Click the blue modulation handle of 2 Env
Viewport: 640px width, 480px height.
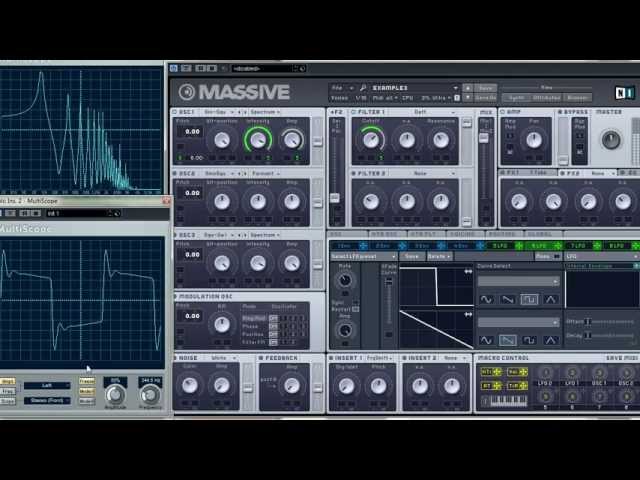click(x=402, y=246)
